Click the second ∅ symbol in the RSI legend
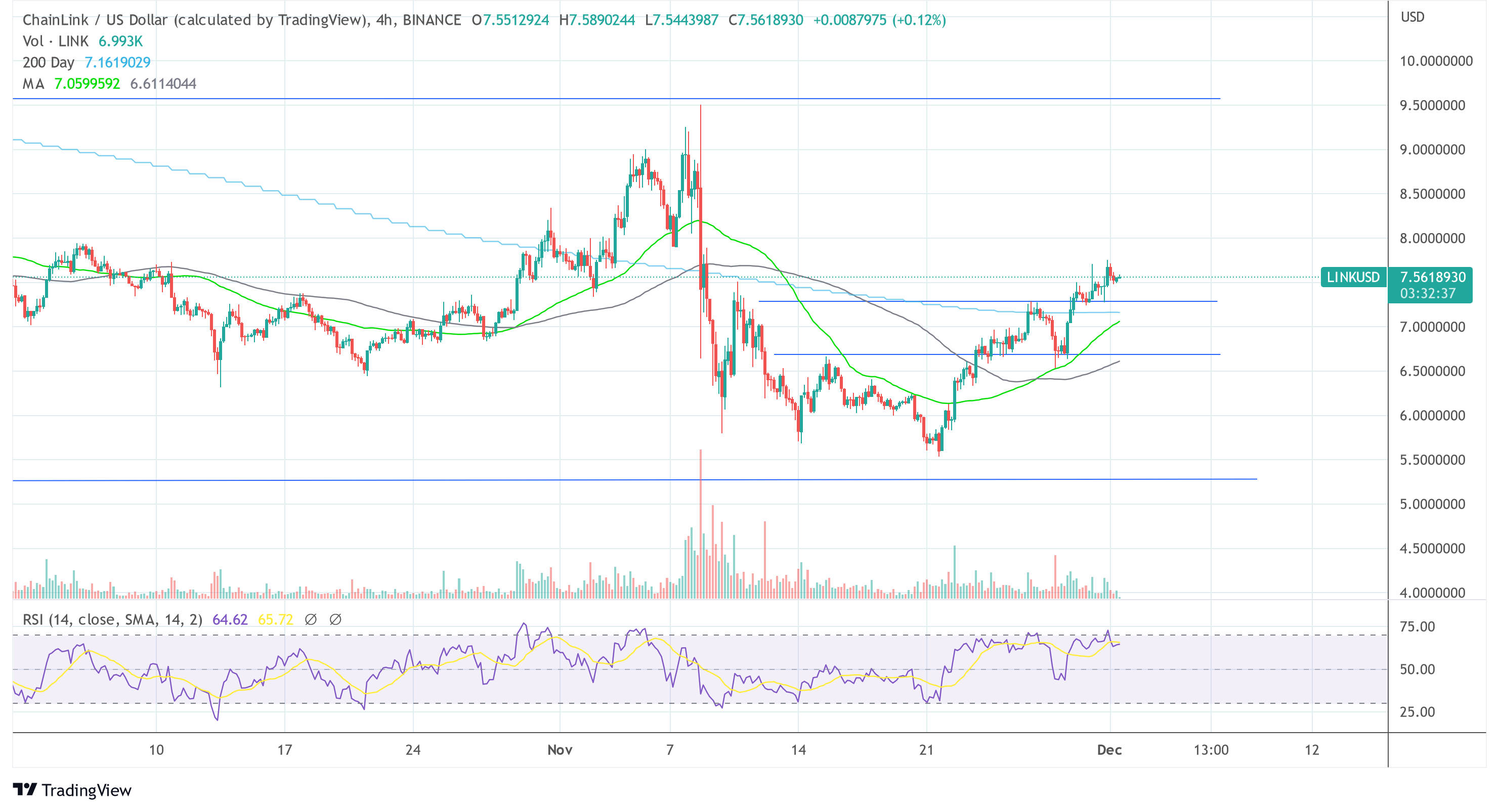 click(x=335, y=619)
